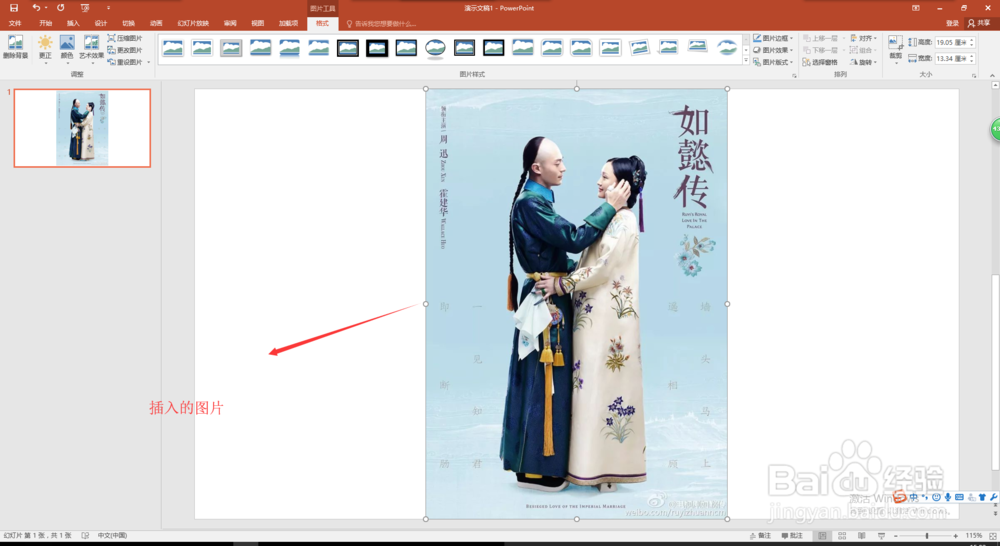Switch to the 开始 ribbon tab

45,23
